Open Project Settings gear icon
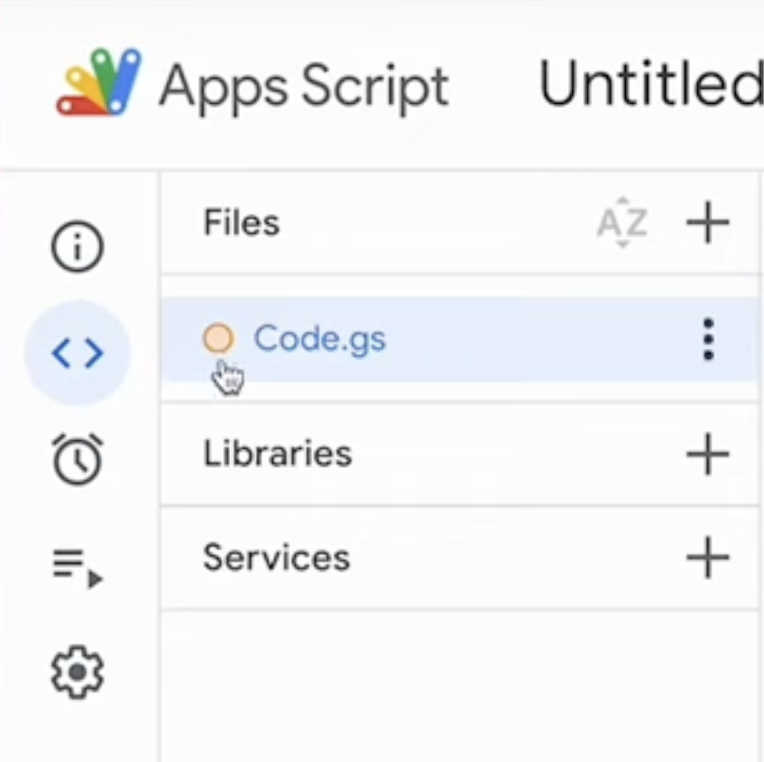764x762 pixels. coord(77,672)
